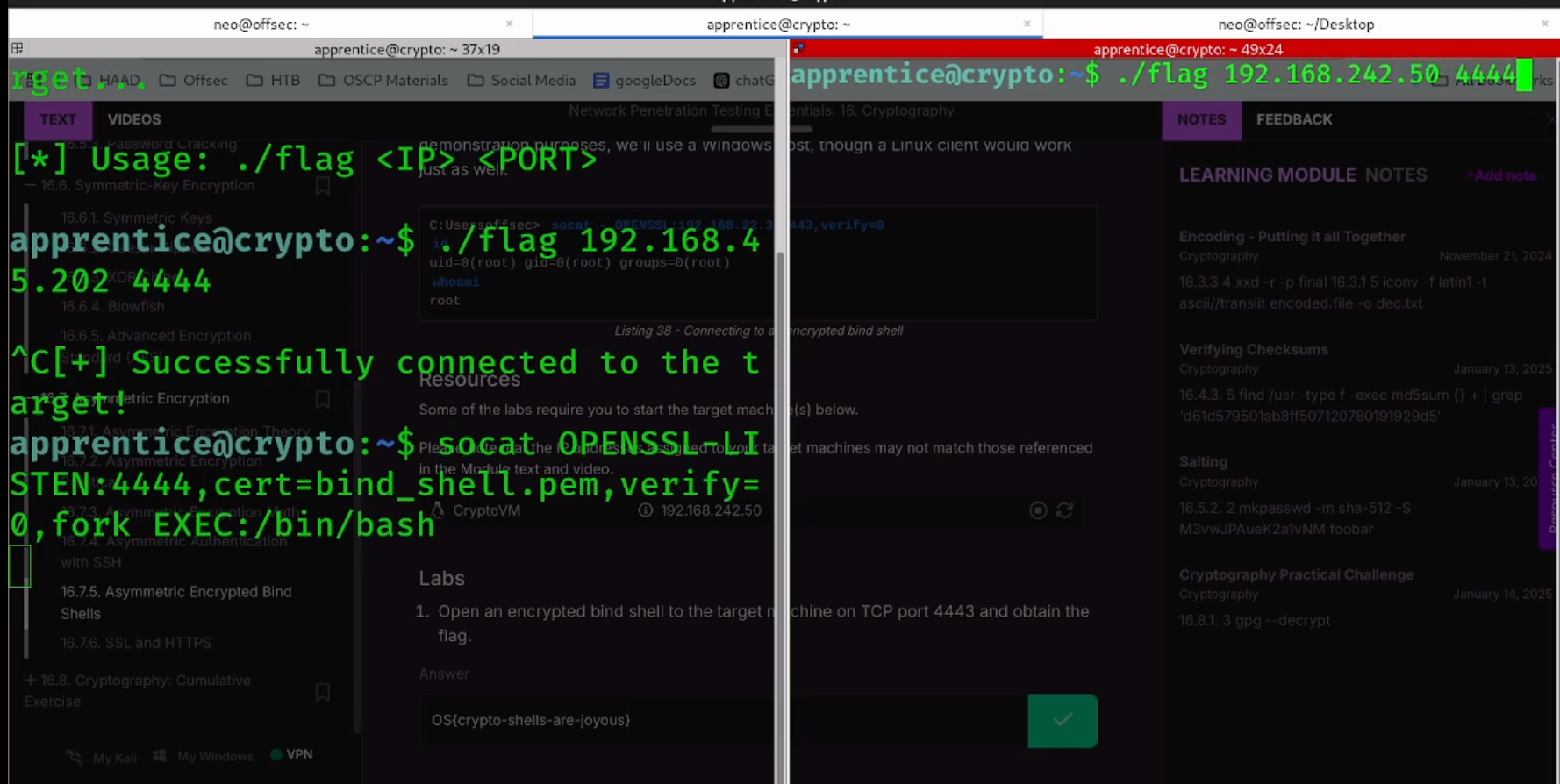
Task: Click the green checkmark submit answer button
Action: click(x=1063, y=721)
